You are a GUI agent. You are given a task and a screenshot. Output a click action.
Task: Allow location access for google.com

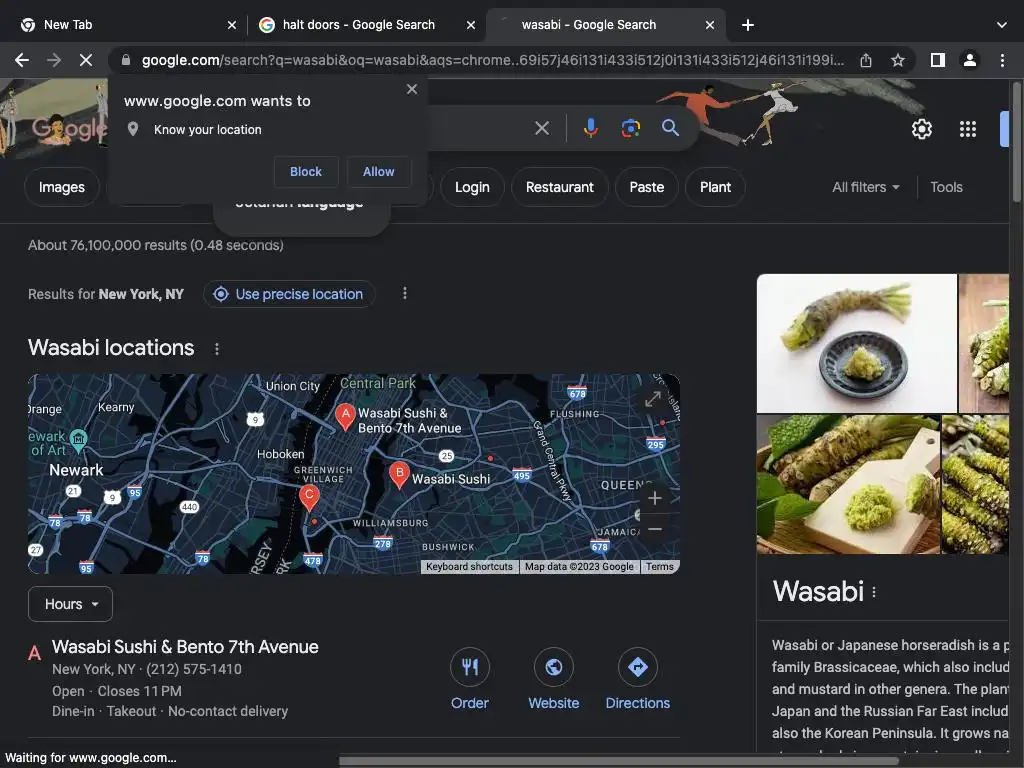tap(378, 172)
